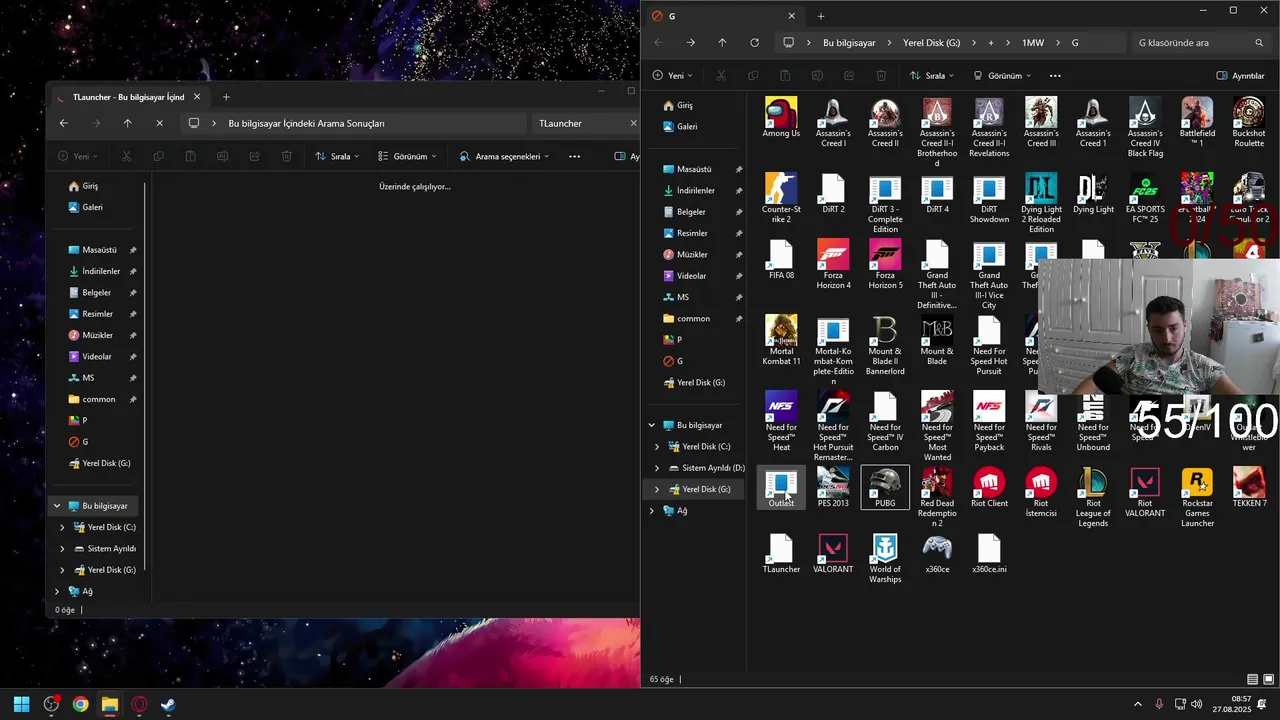
Task: Expand Yerel Disk (C:) in G window tree
Action: coord(657,447)
